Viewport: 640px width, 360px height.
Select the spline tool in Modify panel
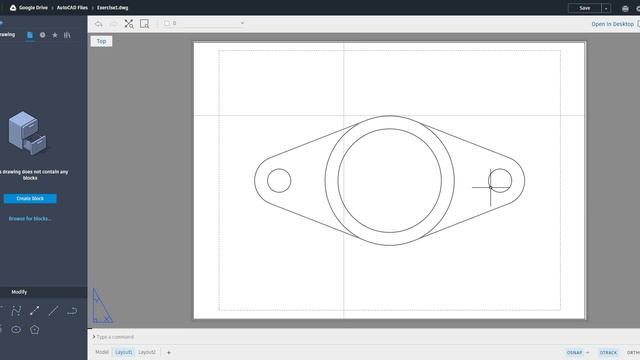(x=16, y=311)
